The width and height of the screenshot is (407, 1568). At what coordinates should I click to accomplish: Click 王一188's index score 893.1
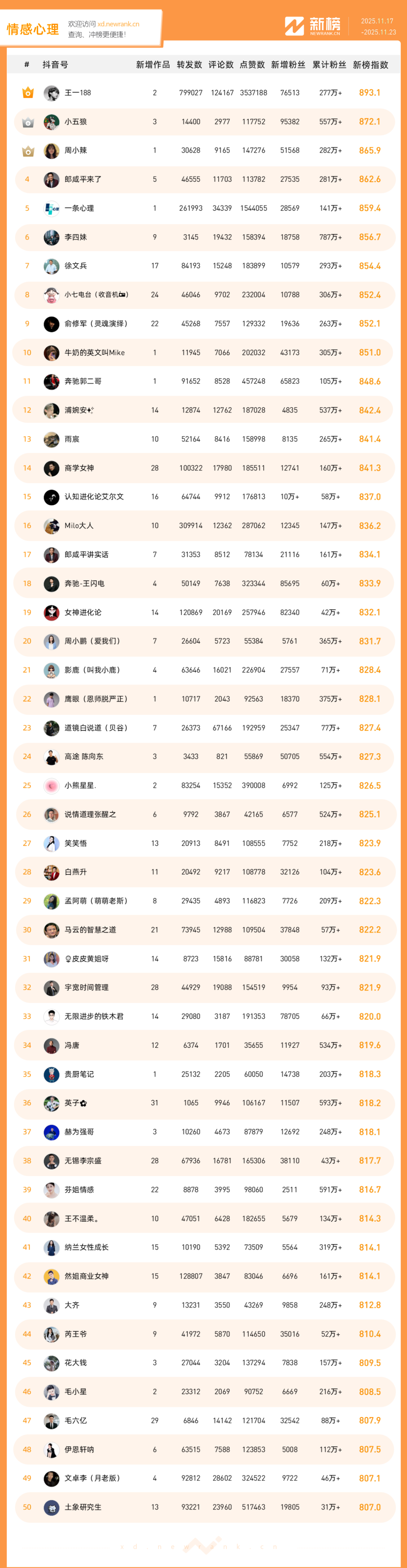click(369, 93)
